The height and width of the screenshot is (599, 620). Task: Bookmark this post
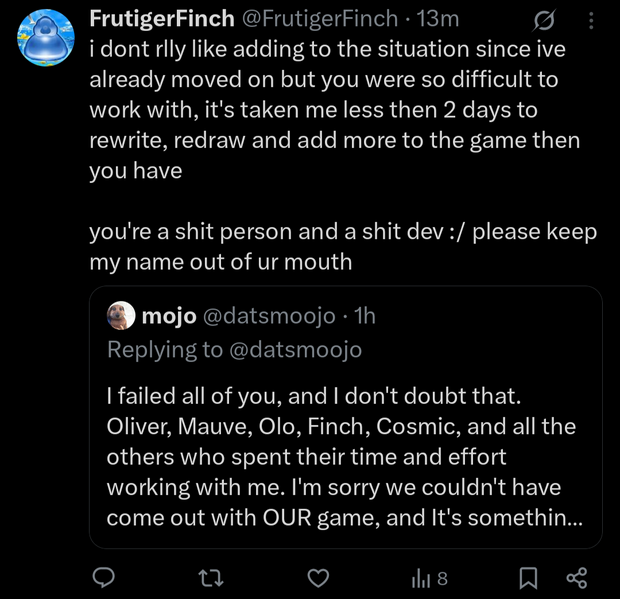[530, 577]
